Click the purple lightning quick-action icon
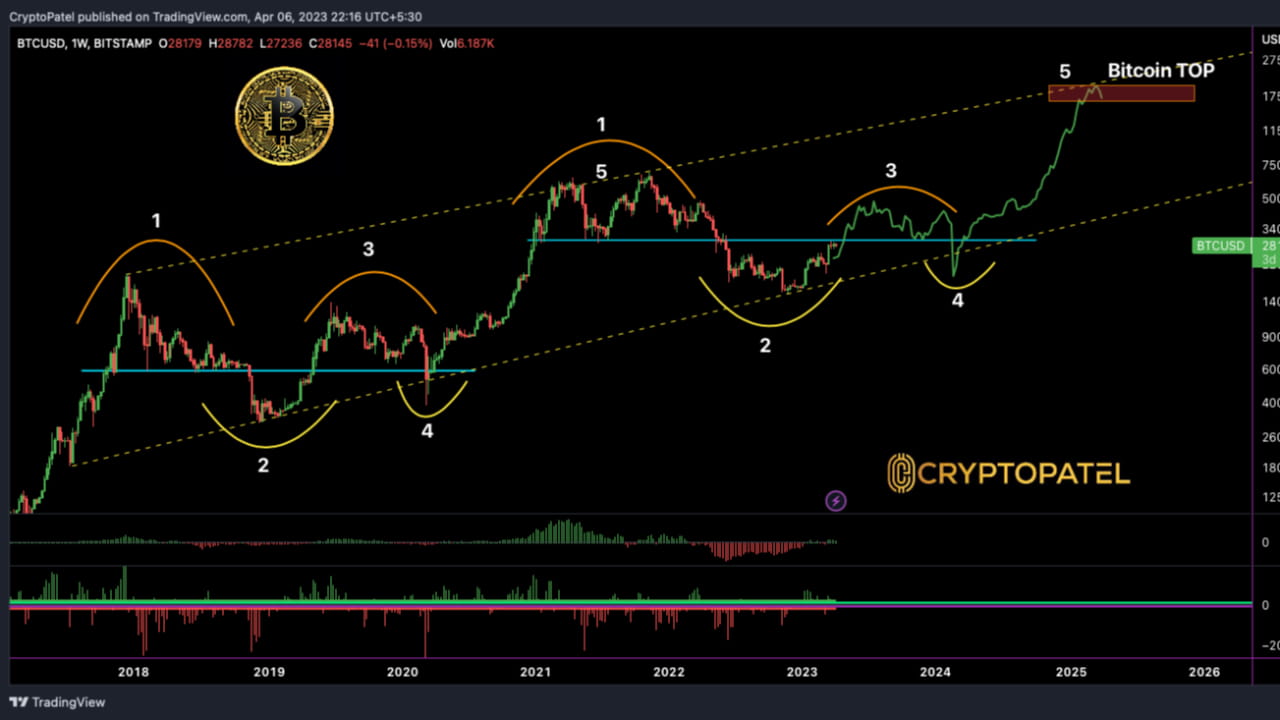This screenshot has height=720, width=1280. coord(835,500)
